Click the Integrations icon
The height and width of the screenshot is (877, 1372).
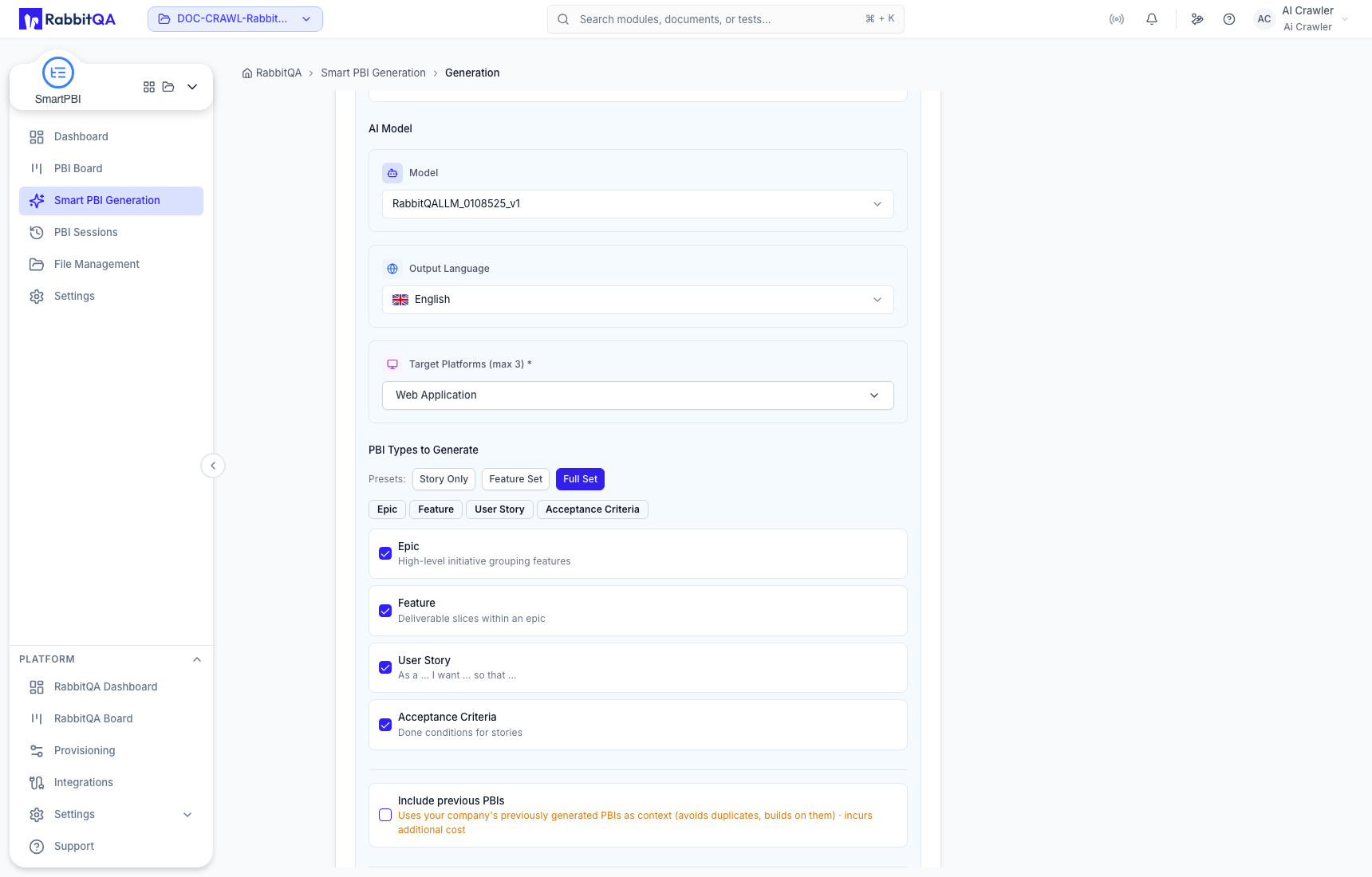point(37,782)
